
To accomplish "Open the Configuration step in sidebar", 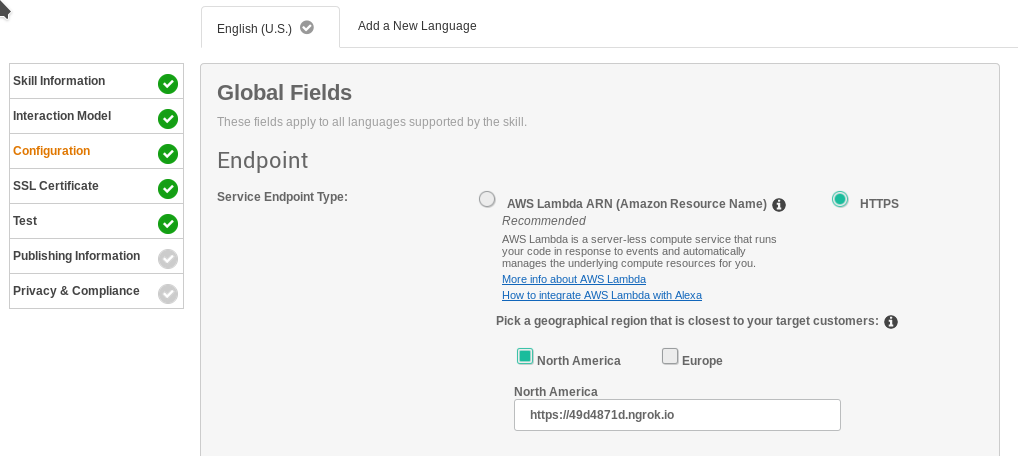I will 52,151.
